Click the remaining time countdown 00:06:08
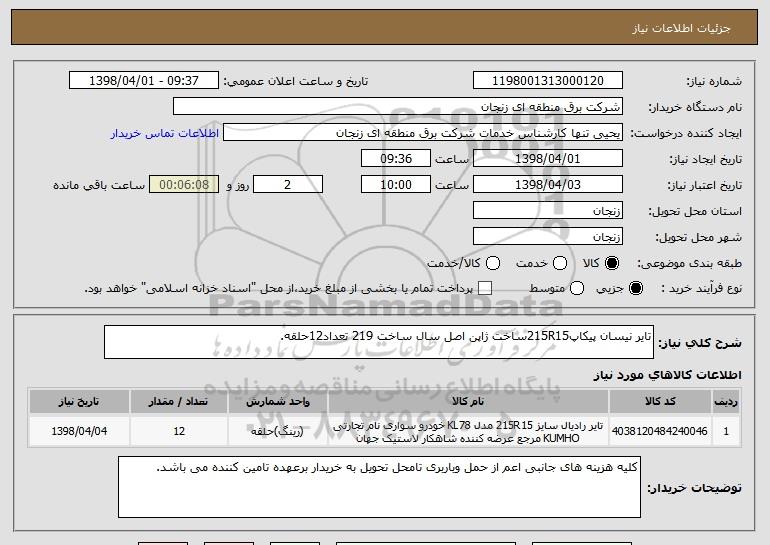 [x=184, y=185]
